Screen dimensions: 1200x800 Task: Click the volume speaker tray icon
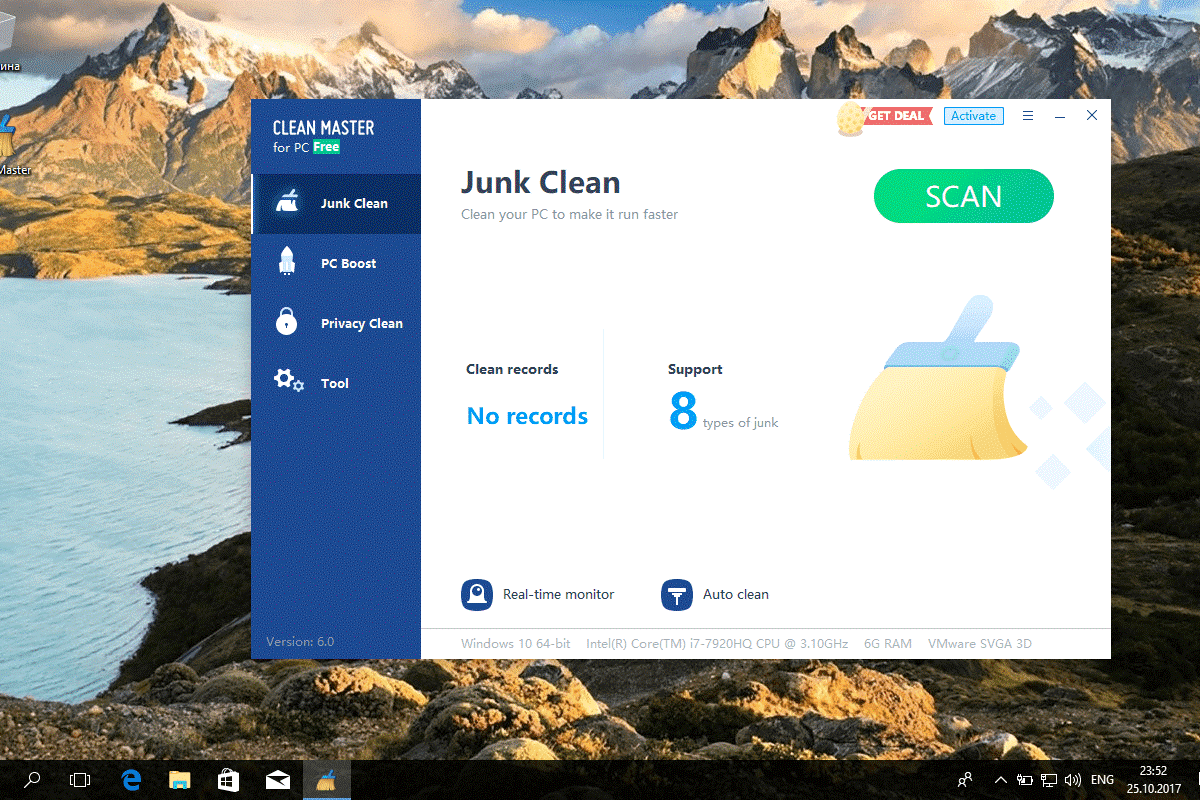pyautogui.click(x=1073, y=780)
